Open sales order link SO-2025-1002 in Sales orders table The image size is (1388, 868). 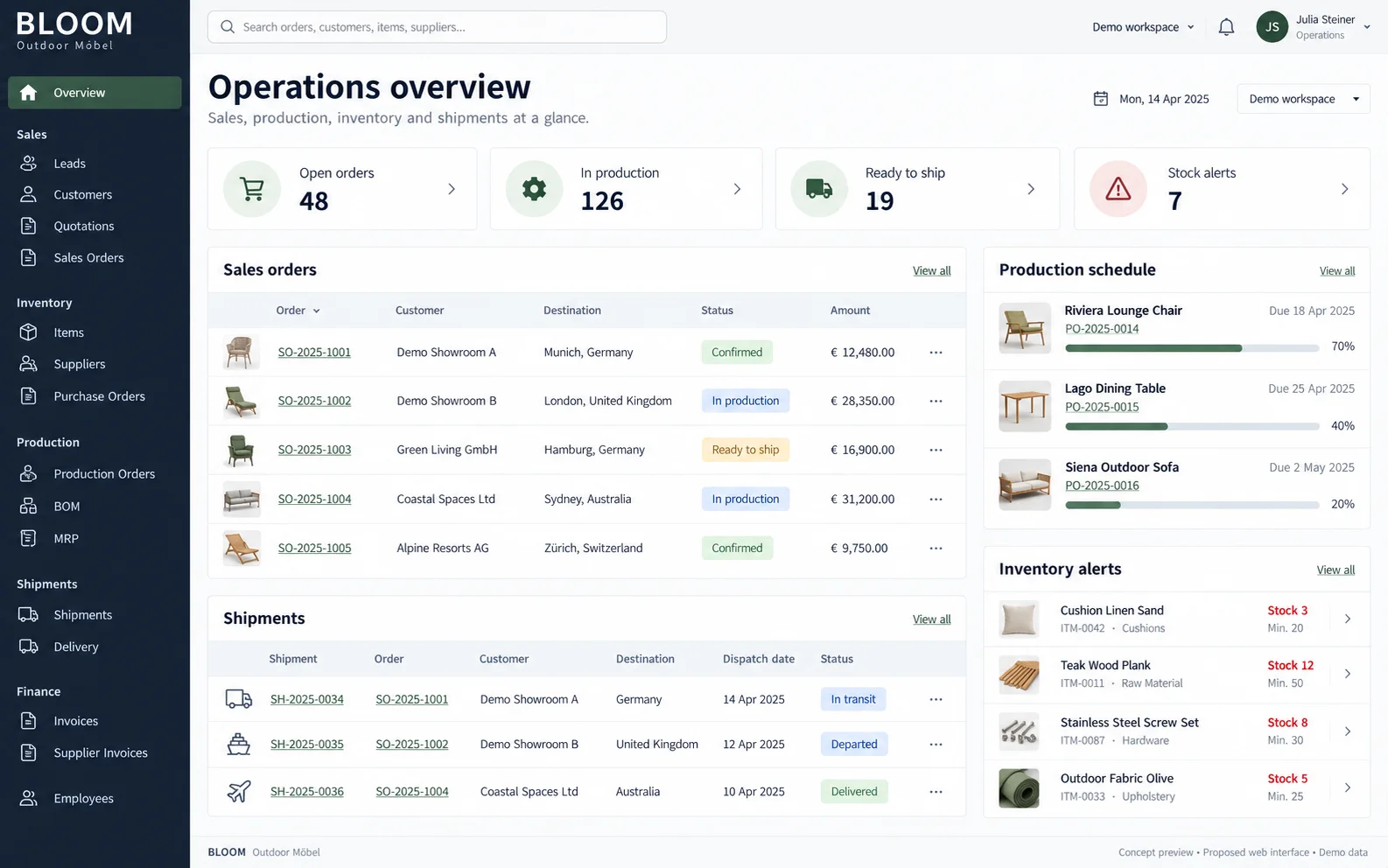[x=314, y=401]
